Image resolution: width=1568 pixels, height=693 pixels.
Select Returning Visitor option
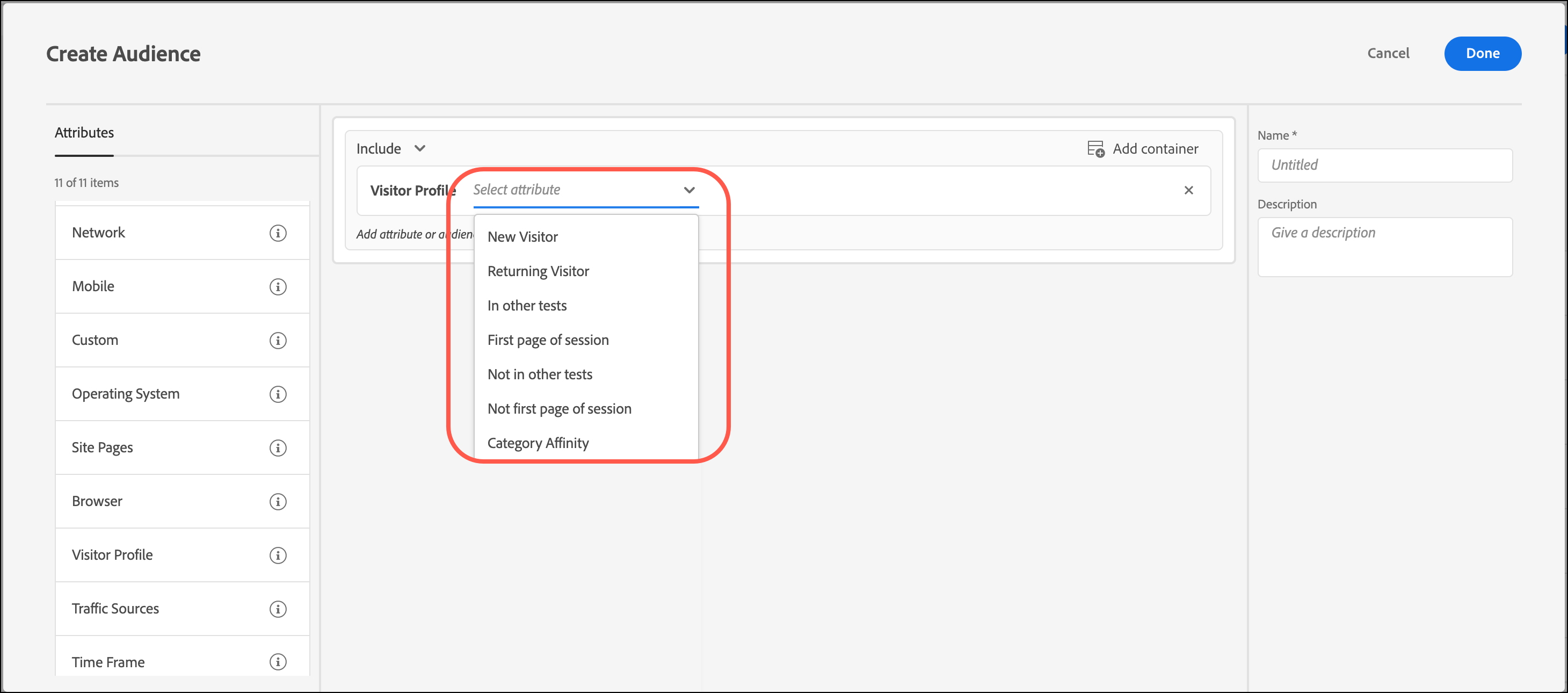(538, 271)
